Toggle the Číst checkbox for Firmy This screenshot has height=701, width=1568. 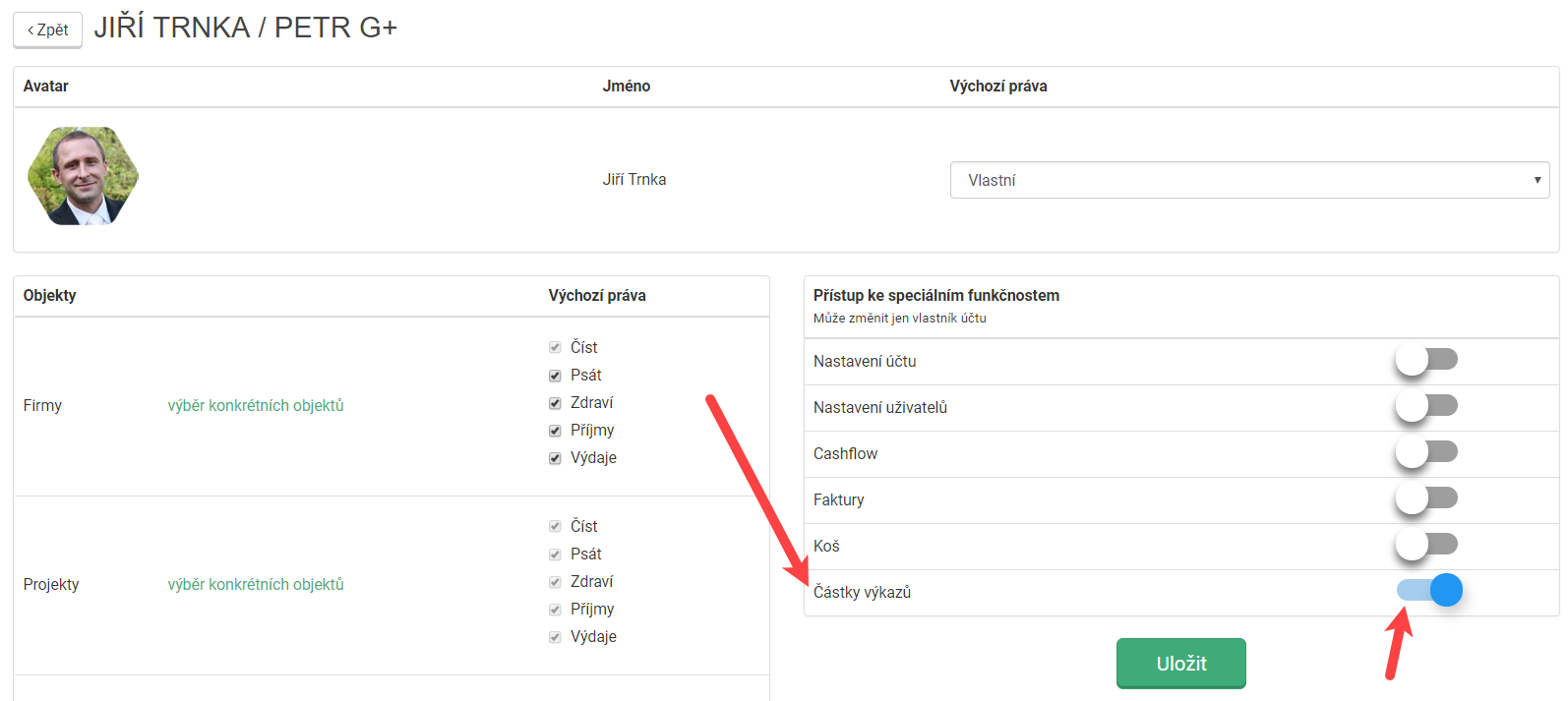(555, 348)
